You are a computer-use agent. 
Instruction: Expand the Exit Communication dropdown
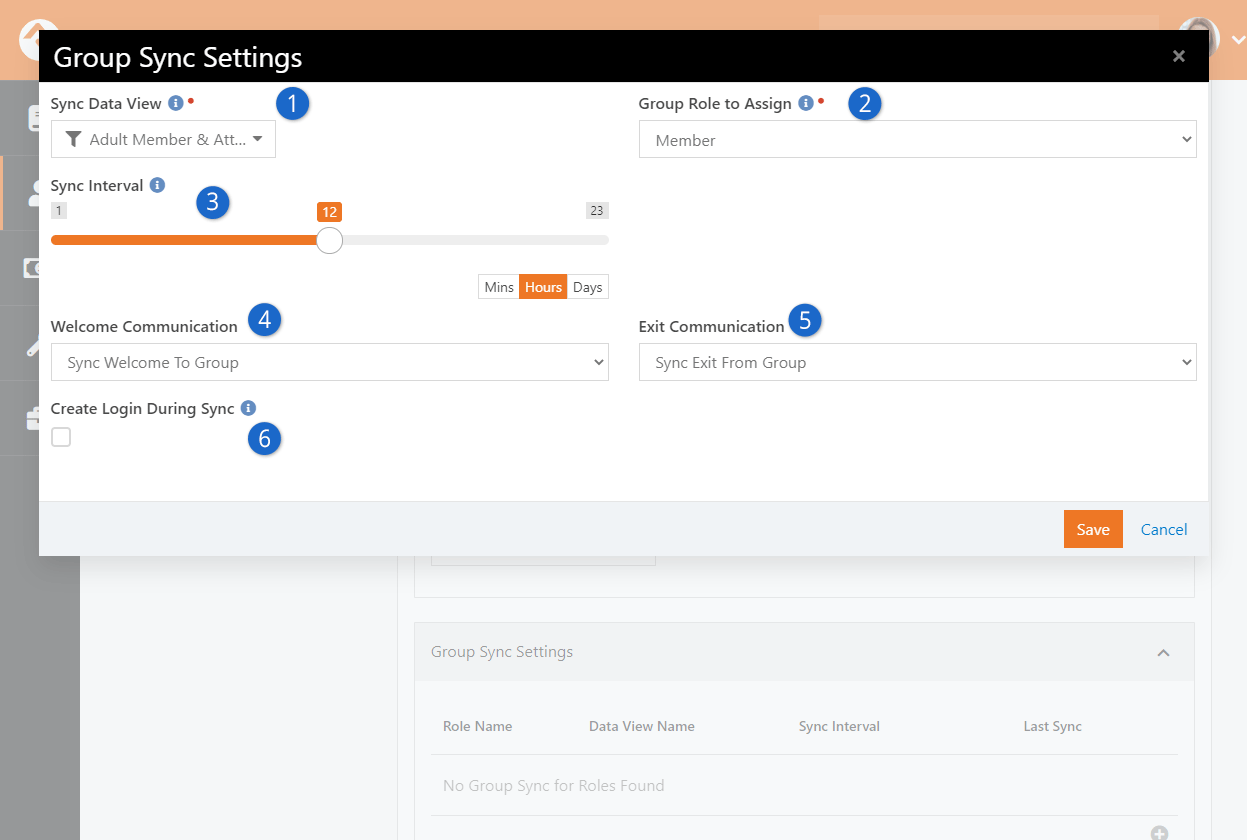(x=916, y=362)
